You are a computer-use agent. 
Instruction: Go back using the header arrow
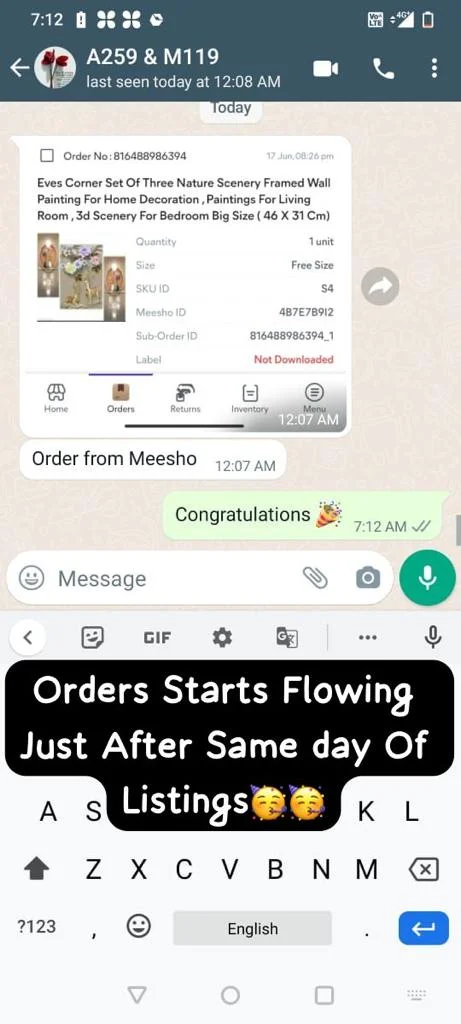click(19, 68)
